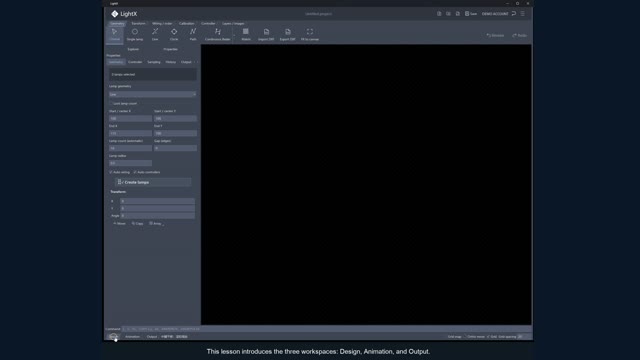Click the Demo Account label
This screenshot has height=360, width=640.
pyautogui.click(x=495, y=14)
